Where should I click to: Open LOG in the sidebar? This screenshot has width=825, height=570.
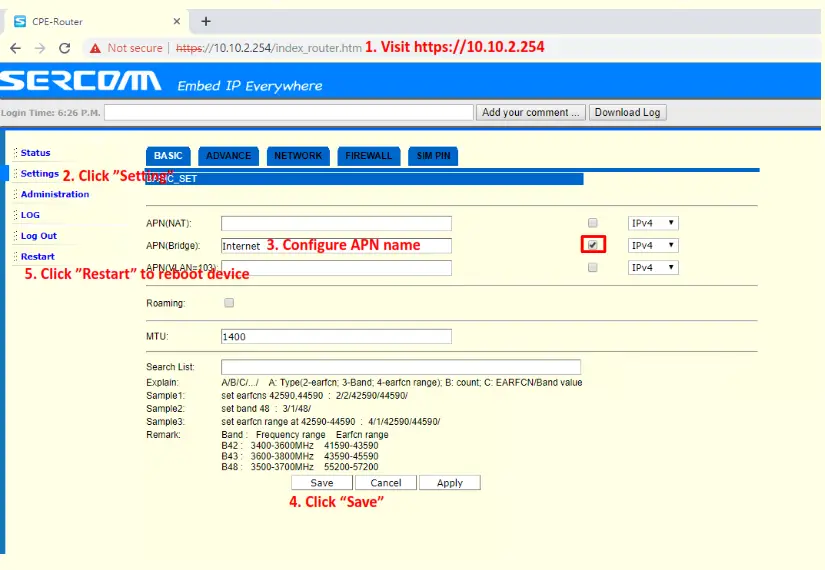30,215
